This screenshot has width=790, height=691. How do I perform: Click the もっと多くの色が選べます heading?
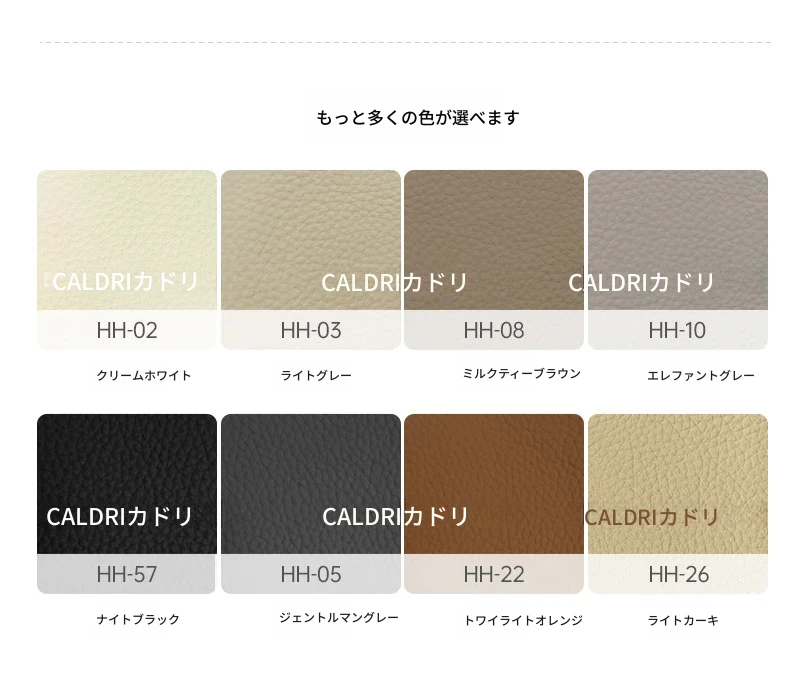[418, 118]
